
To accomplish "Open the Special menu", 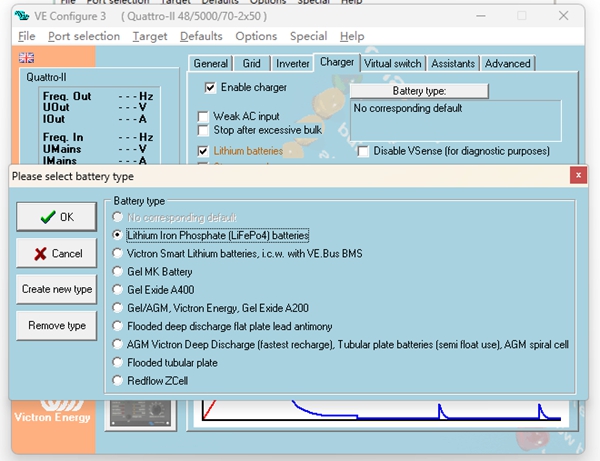I will [308, 36].
